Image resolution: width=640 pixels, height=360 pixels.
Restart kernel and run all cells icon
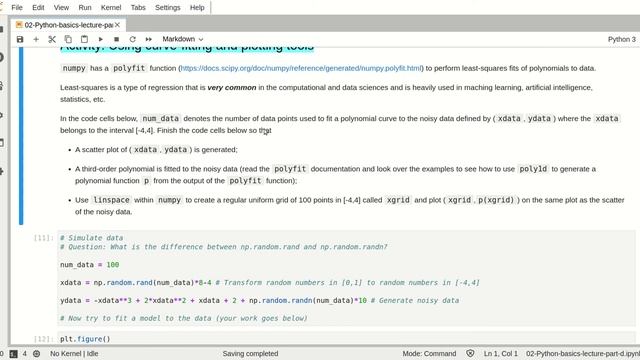(149, 39)
